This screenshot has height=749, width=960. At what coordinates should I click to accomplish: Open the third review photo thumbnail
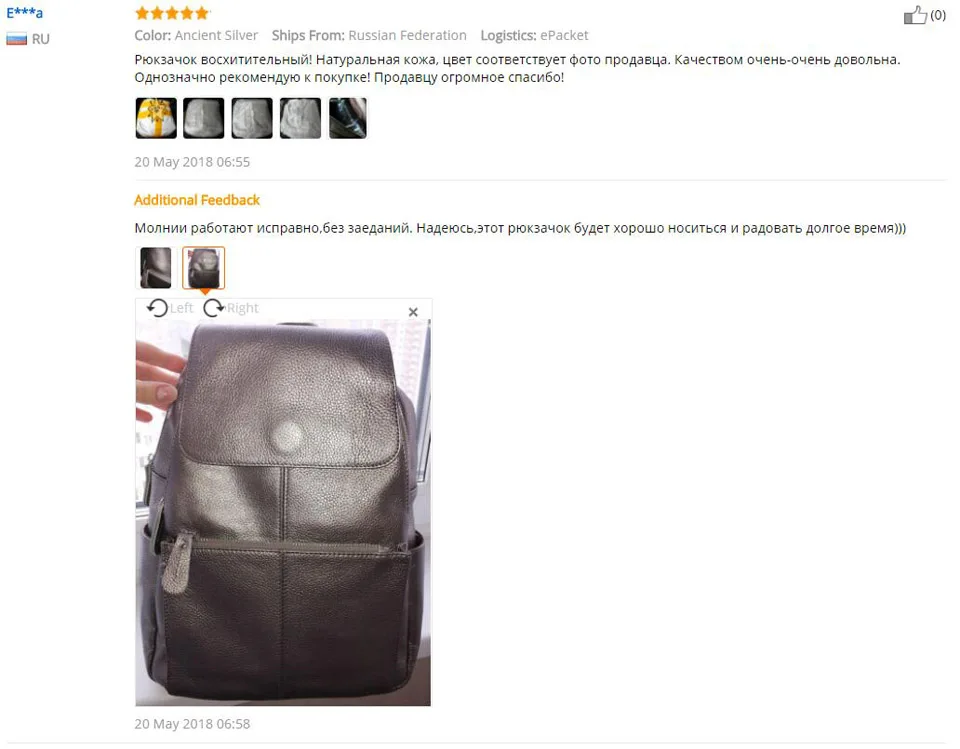point(252,118)
